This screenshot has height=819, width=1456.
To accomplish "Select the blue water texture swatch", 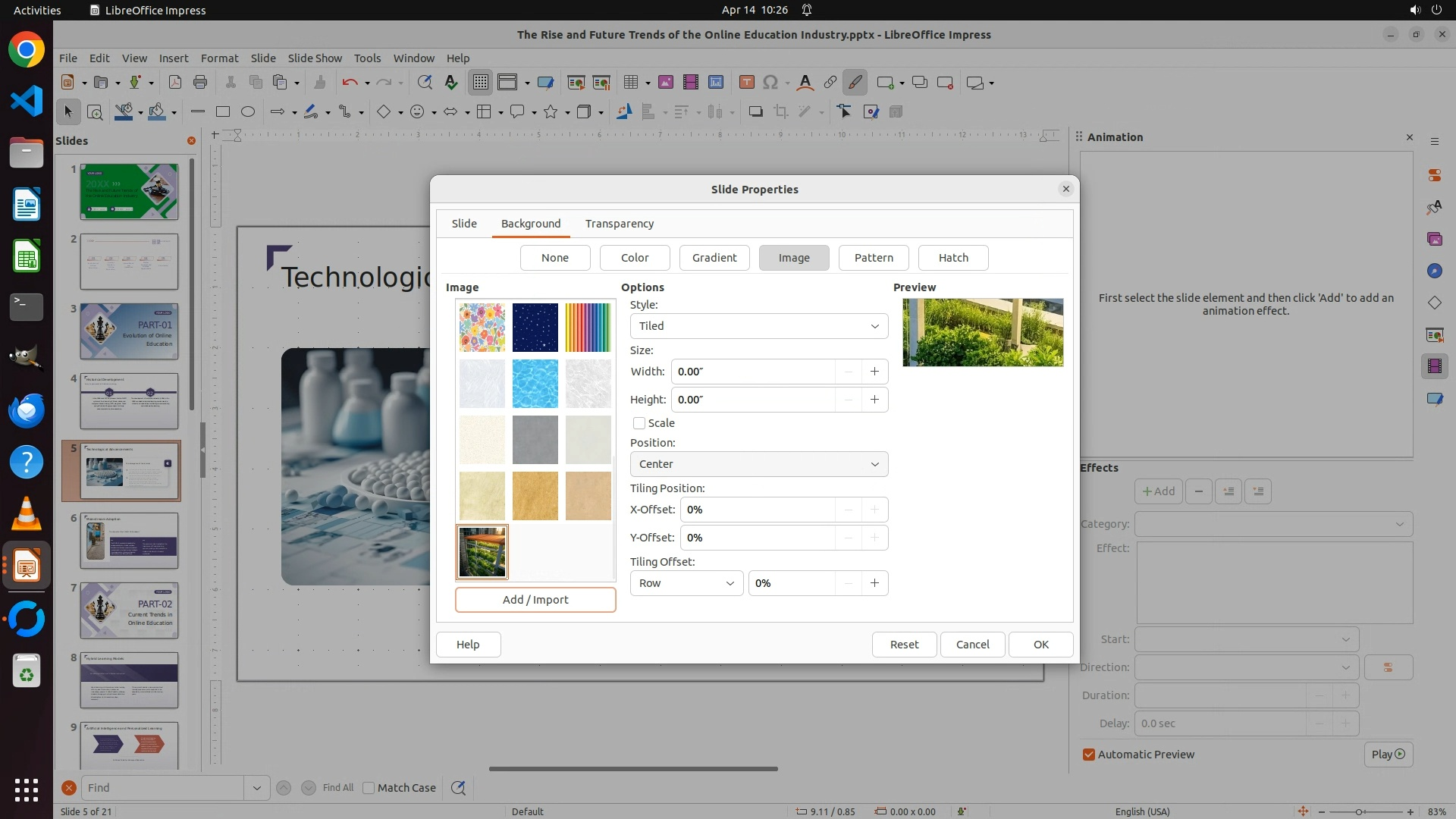I will pyautogui.click(x=535, y=384).
